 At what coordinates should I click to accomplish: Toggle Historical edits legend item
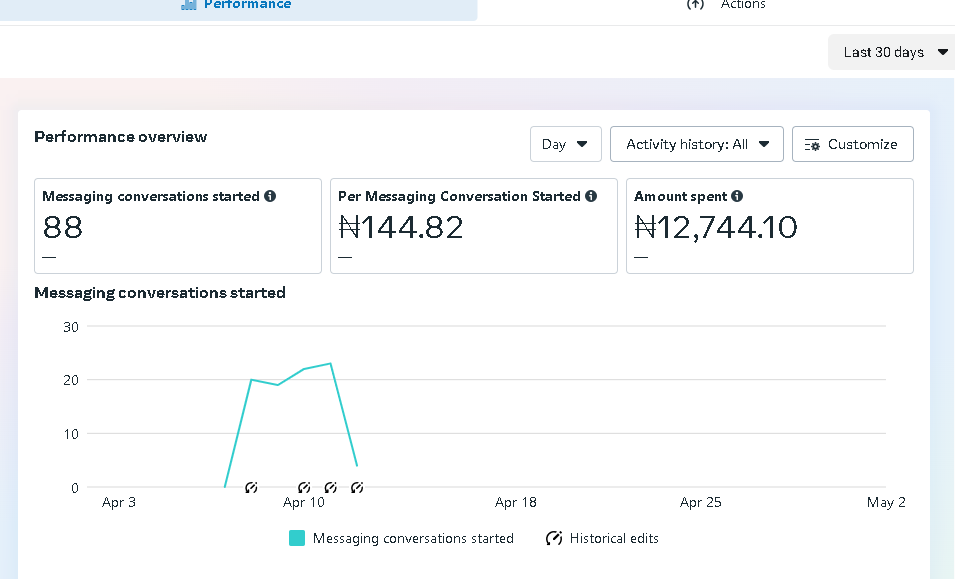[x=602, y=538]
